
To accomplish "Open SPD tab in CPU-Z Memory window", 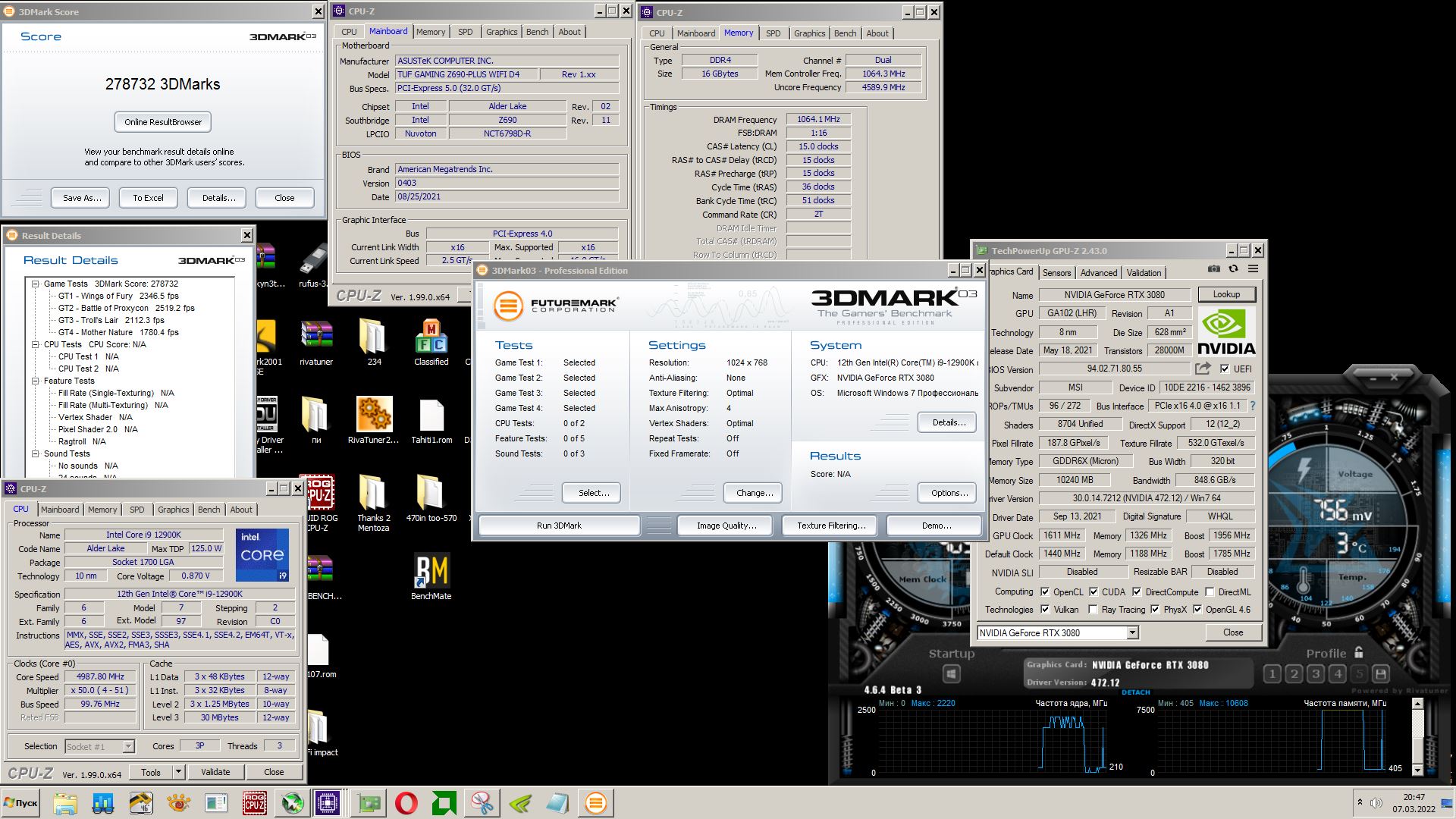I will click(773, 33).
